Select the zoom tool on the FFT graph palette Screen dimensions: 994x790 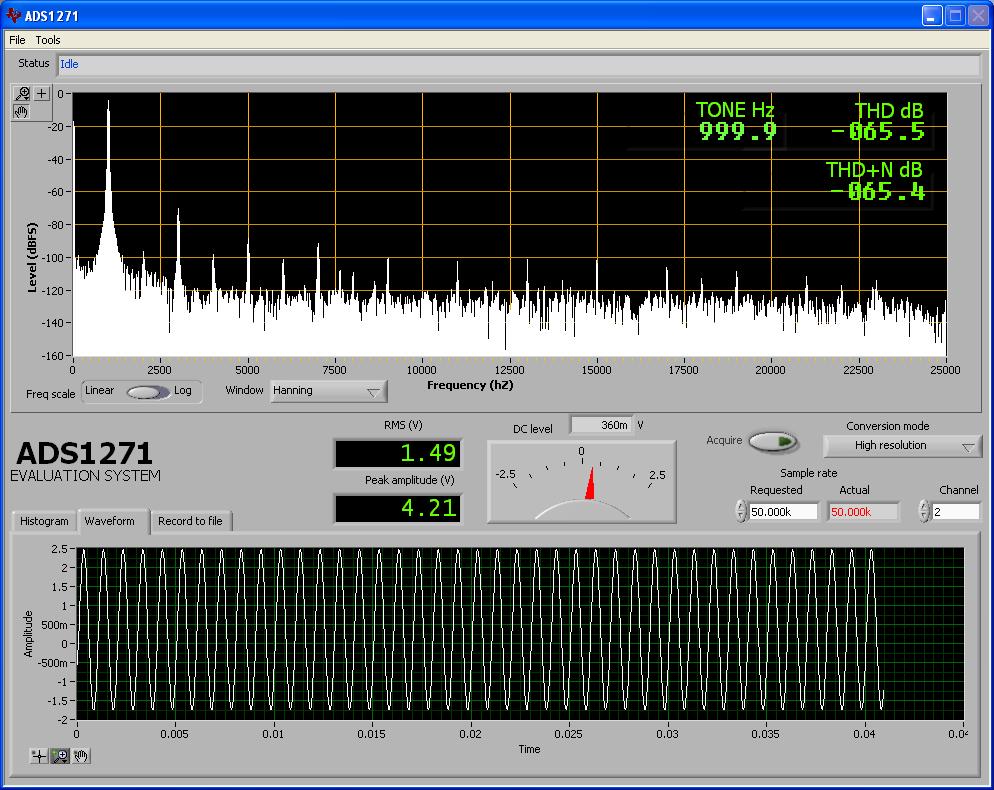pos(22,94)
